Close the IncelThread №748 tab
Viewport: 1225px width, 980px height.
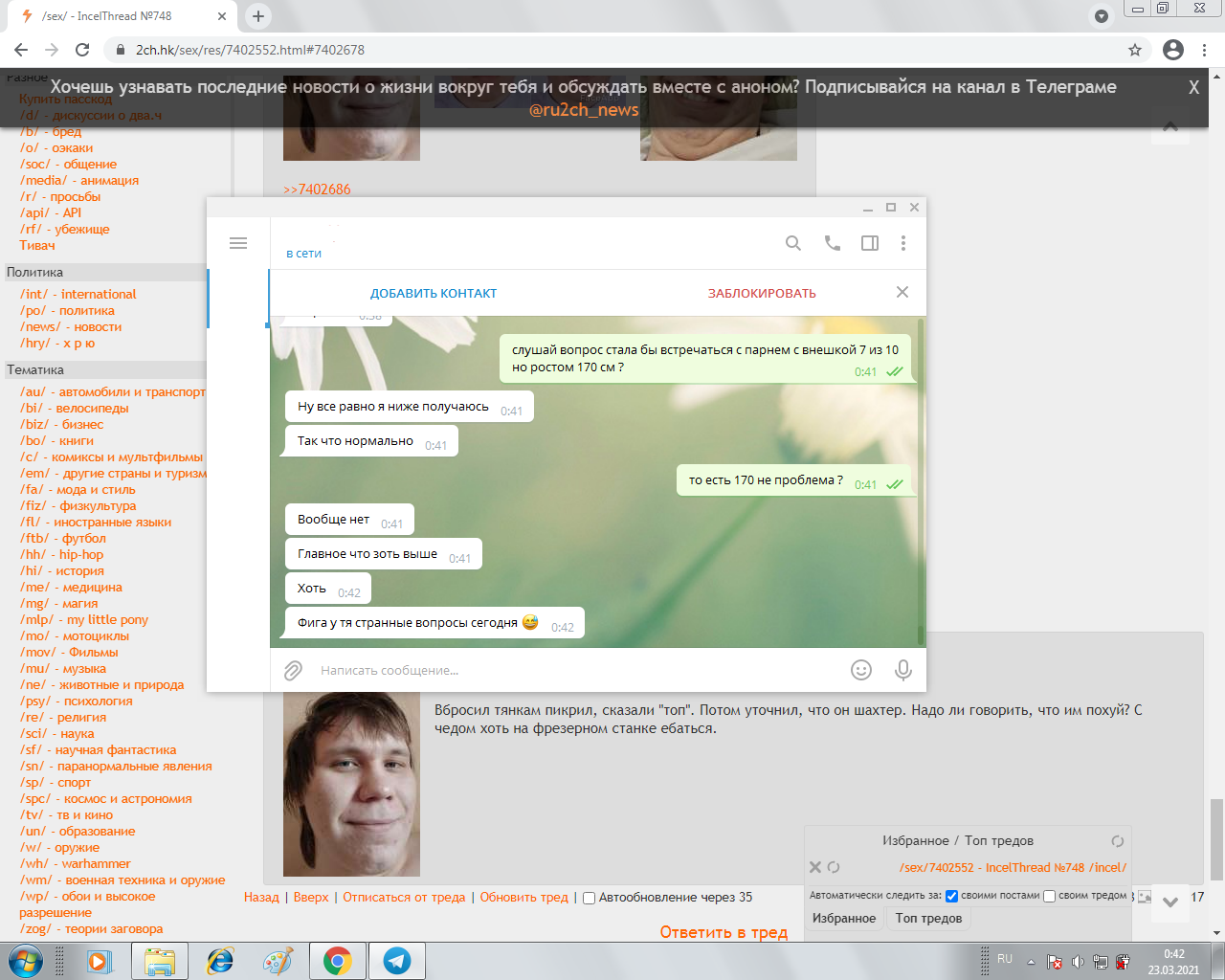222,16
